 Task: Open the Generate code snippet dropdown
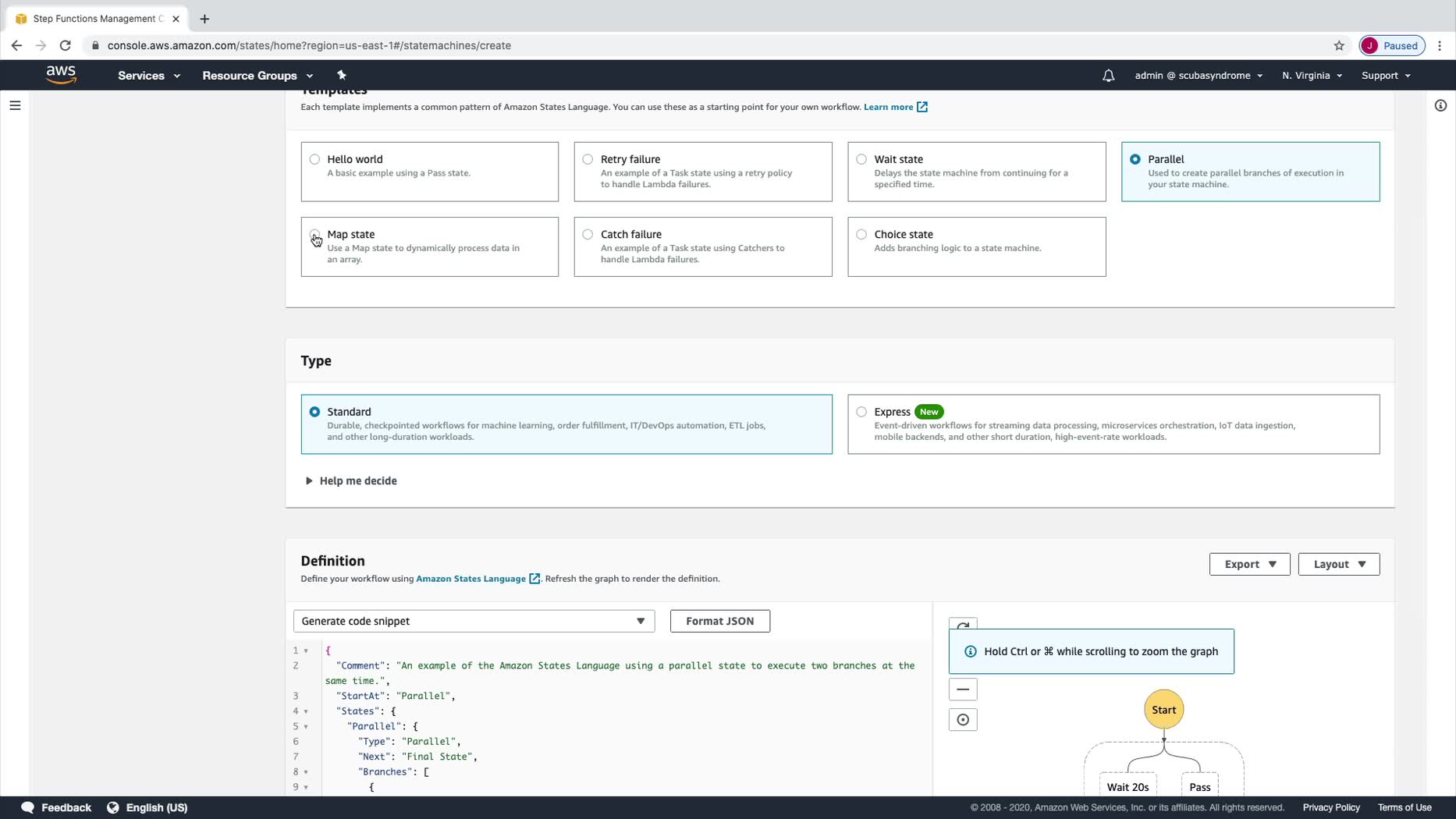[x=474, y=621]
